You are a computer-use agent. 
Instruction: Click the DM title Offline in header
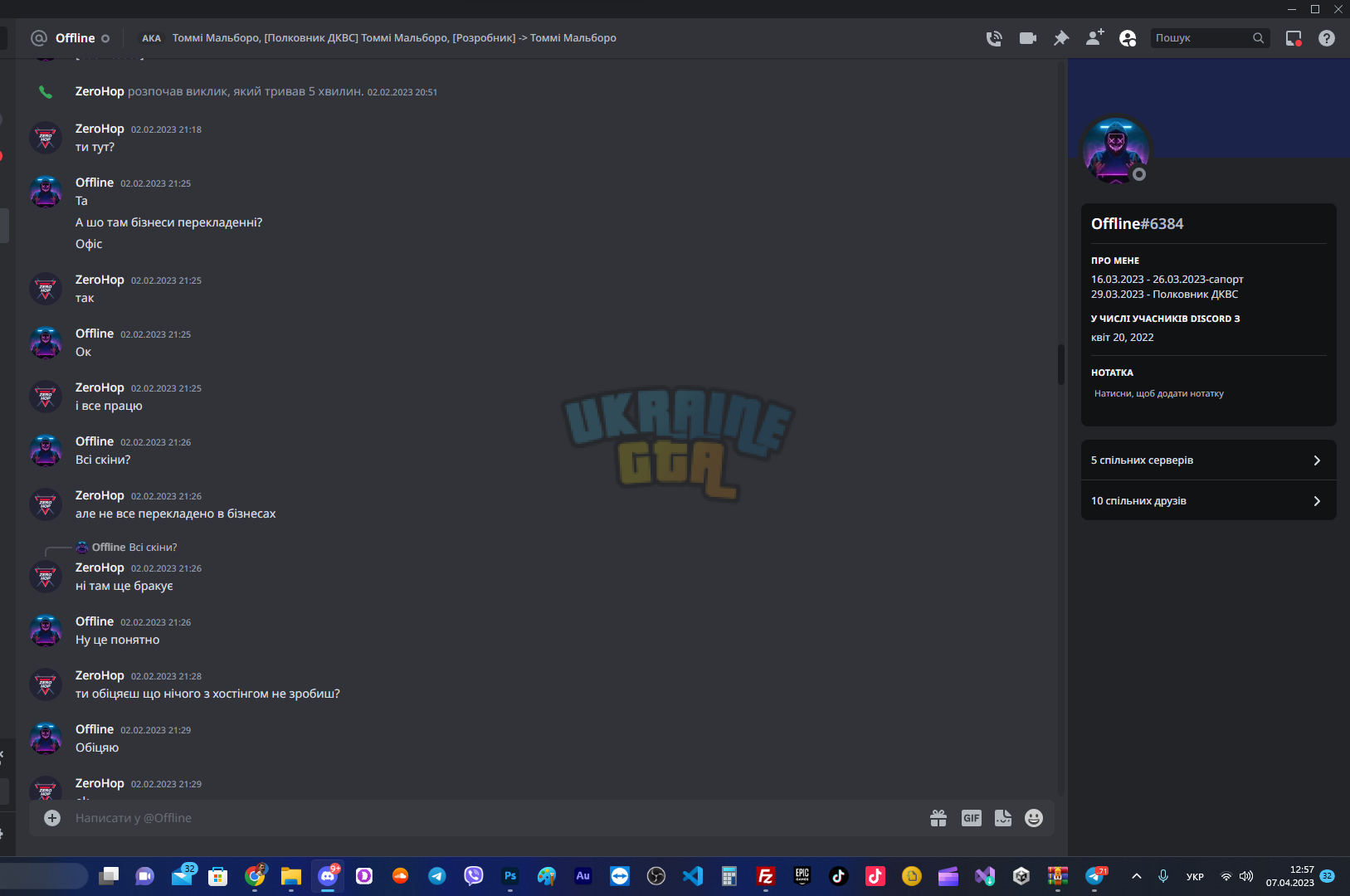pyautogui.click(x=75, y=38)
